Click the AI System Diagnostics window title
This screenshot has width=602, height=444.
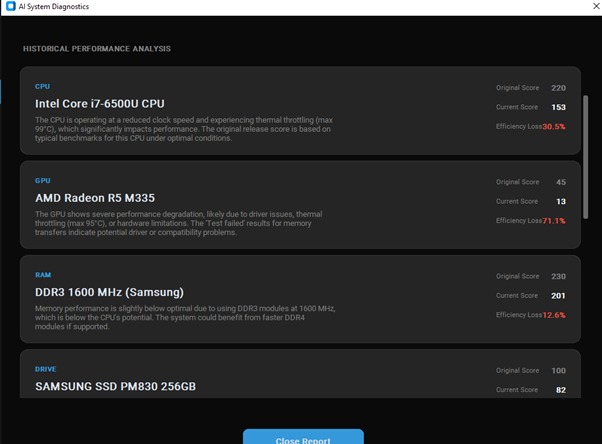pos(54,7)
